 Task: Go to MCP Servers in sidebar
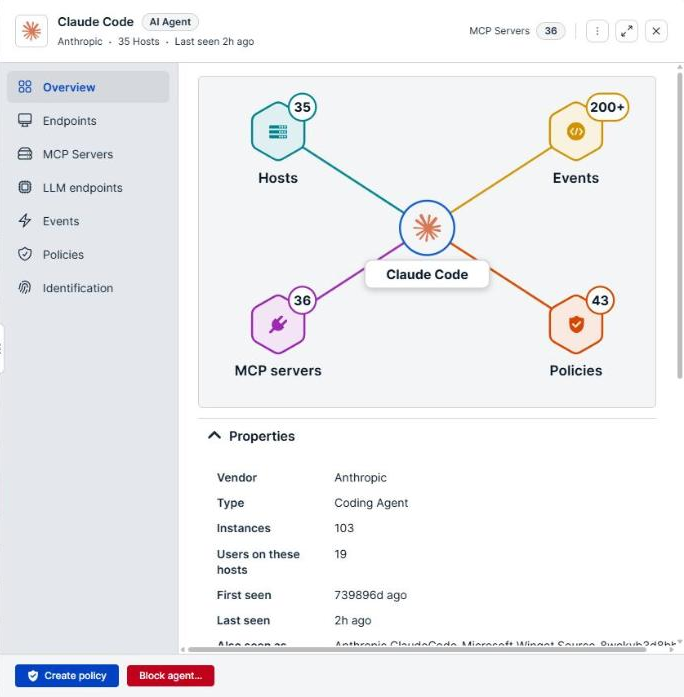88,154
